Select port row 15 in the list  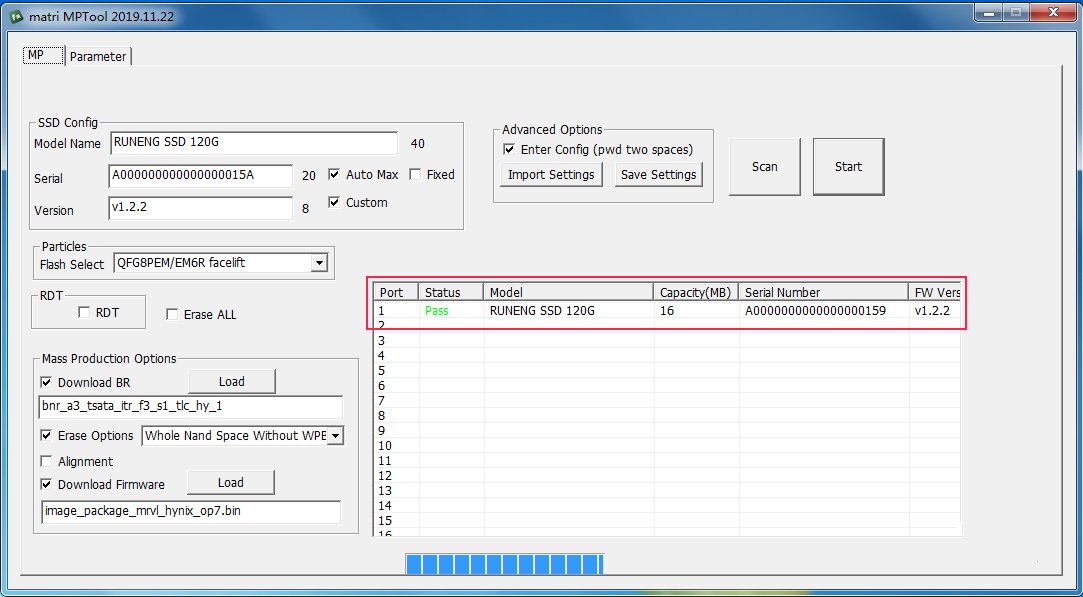667,520
